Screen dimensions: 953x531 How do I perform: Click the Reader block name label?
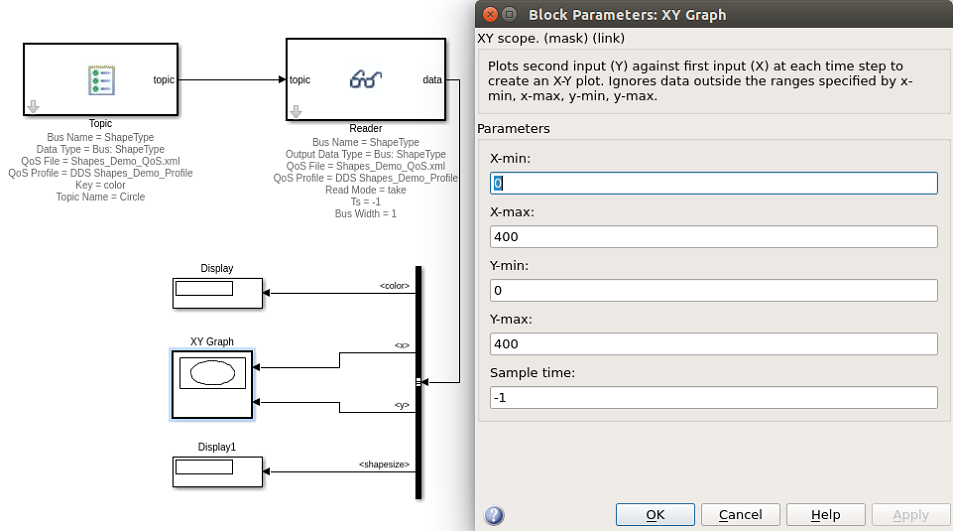[365, 128]
